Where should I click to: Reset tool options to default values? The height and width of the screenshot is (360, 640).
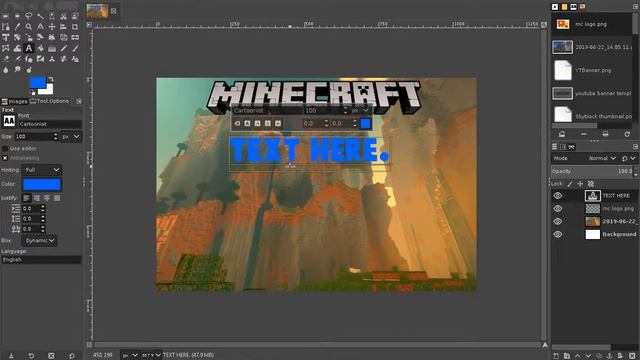[71, 356]
